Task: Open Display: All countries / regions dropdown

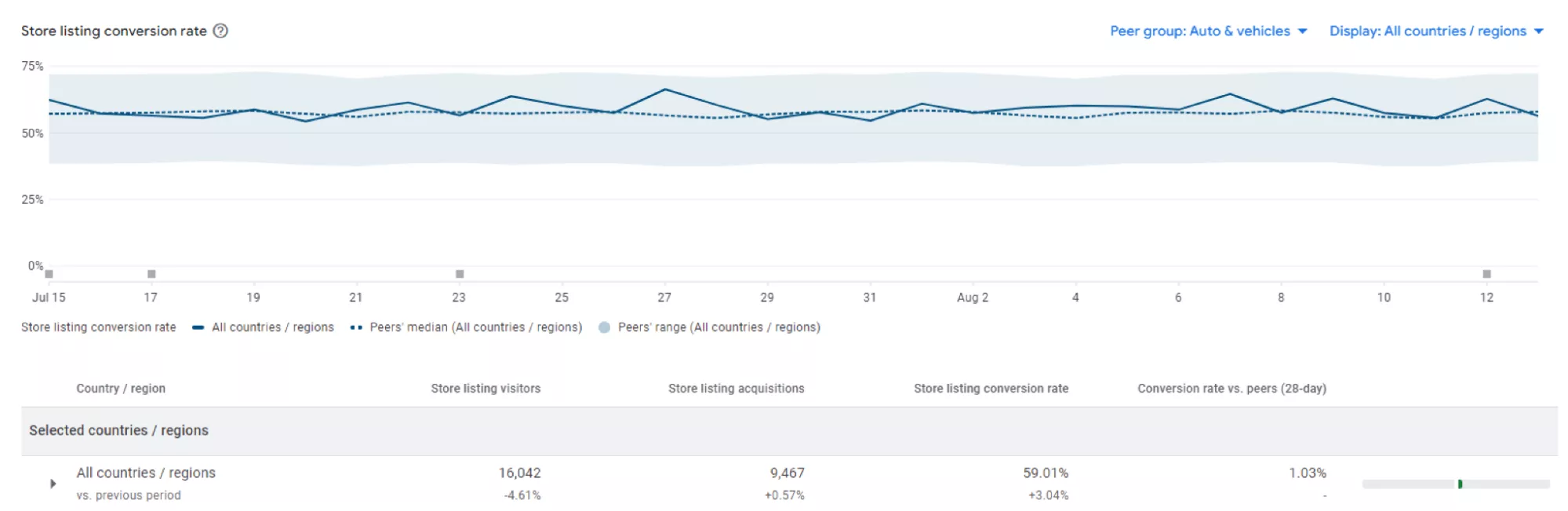Action: [1436, 31]
